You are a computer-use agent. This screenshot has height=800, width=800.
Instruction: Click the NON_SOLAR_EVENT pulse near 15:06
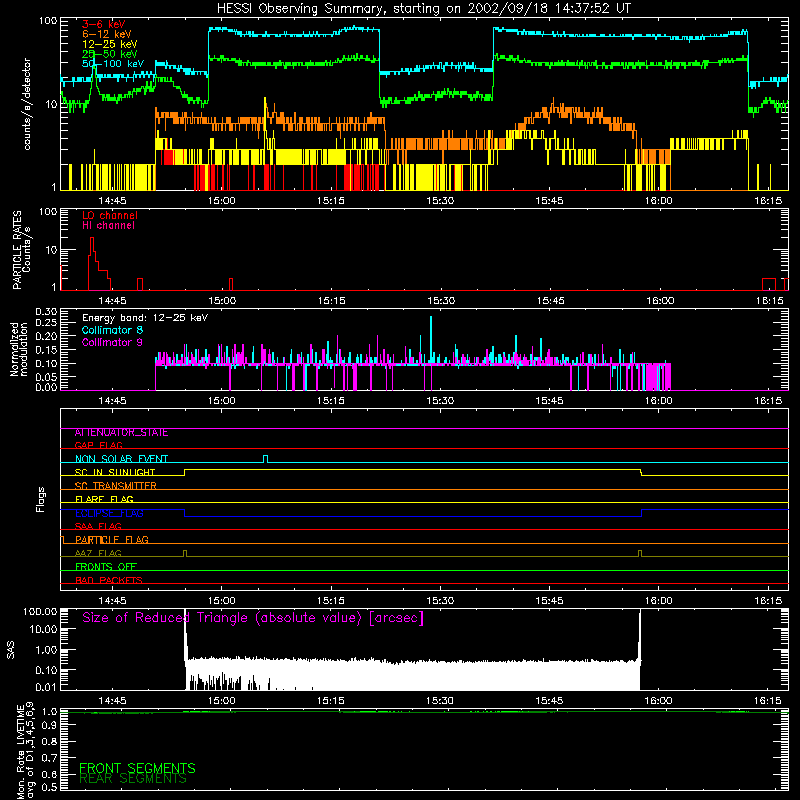click(x=265, y=459)
